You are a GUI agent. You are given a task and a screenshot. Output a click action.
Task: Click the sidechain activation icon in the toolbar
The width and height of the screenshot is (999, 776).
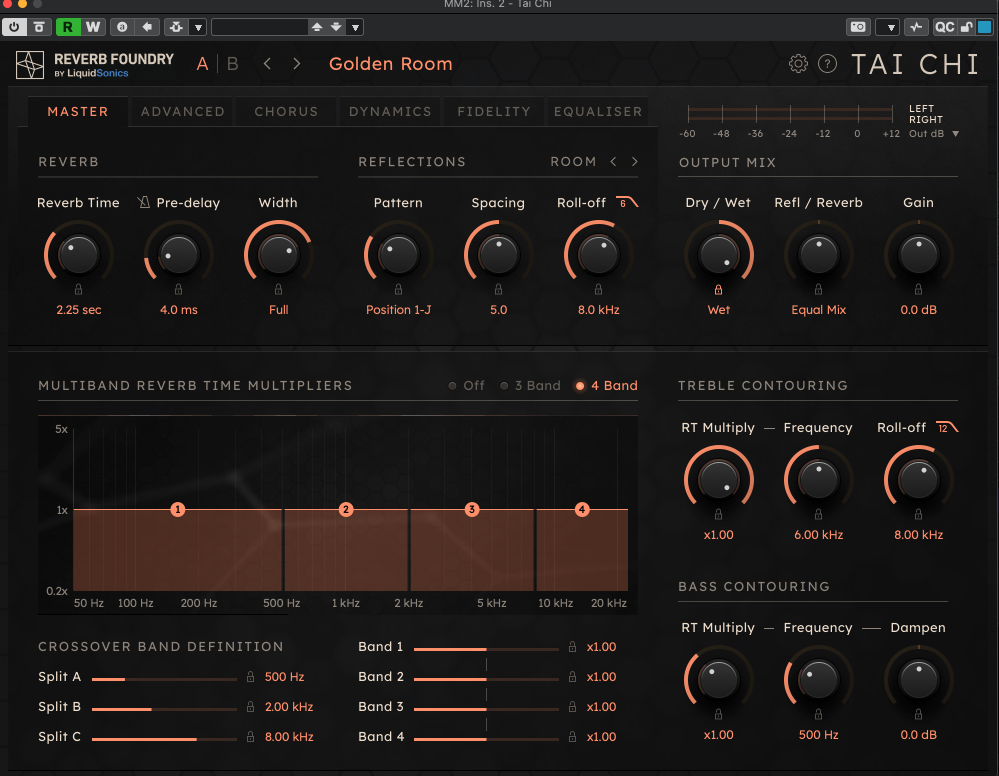click(916, 27)
